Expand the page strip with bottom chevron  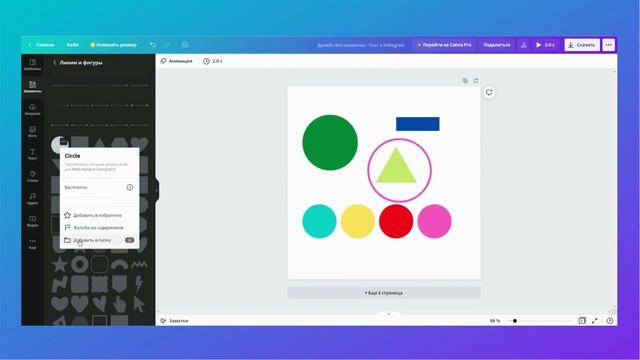pos(389,314)
